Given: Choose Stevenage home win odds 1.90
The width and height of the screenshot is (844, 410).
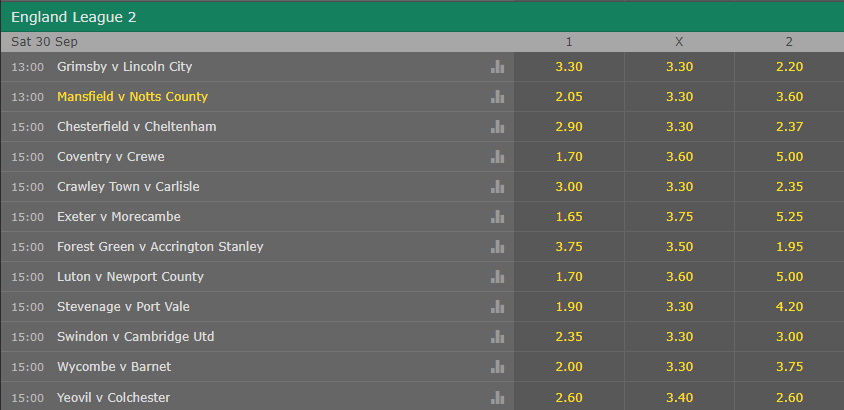Looking at the screenshot, I should point(569,307).
